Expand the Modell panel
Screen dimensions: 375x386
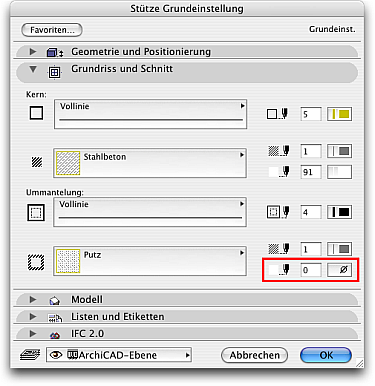click(x=33, y=299)
